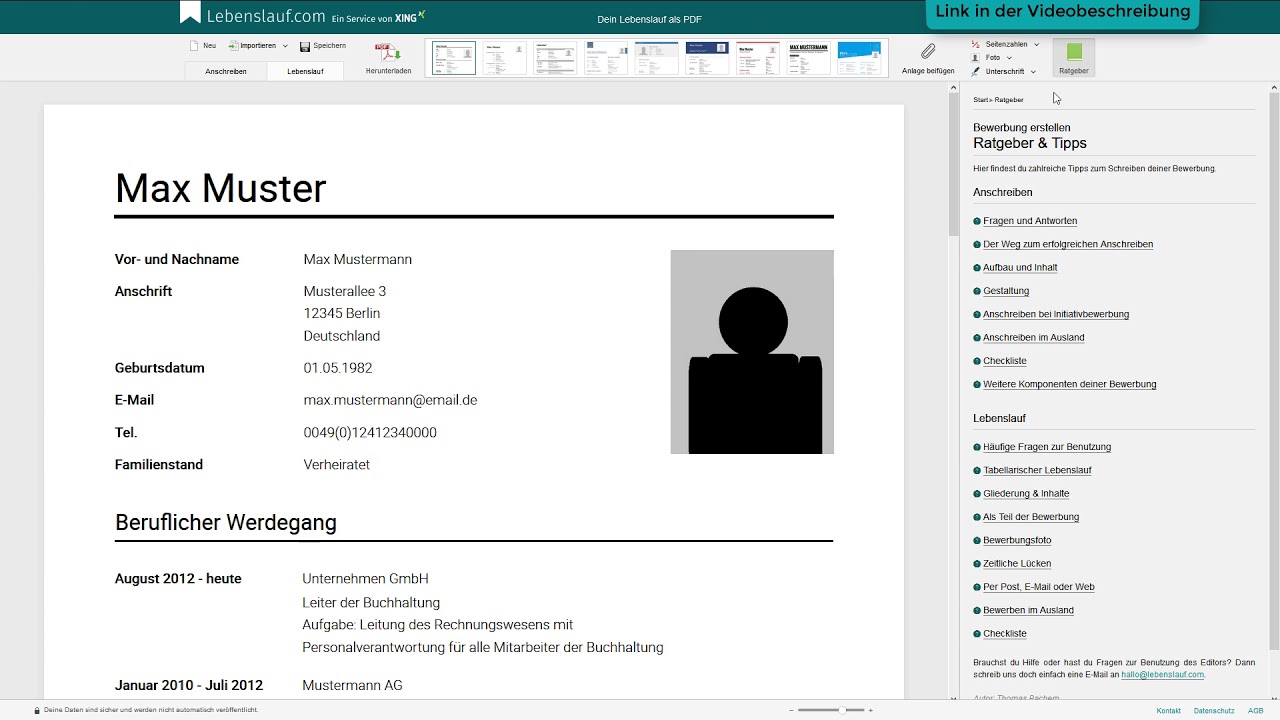Click the August 2012 - heute date

tap(178, 579)
